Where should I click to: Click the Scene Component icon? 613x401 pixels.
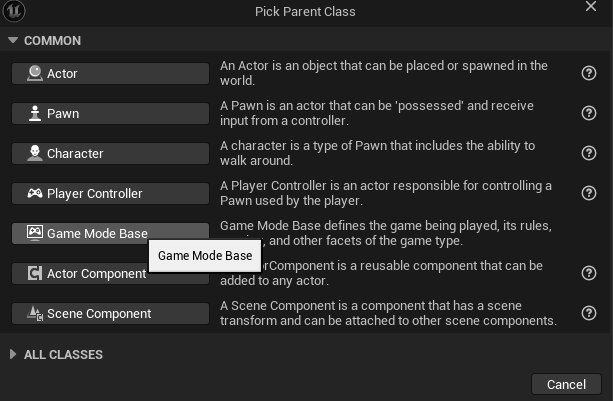(x=35, y=313)
